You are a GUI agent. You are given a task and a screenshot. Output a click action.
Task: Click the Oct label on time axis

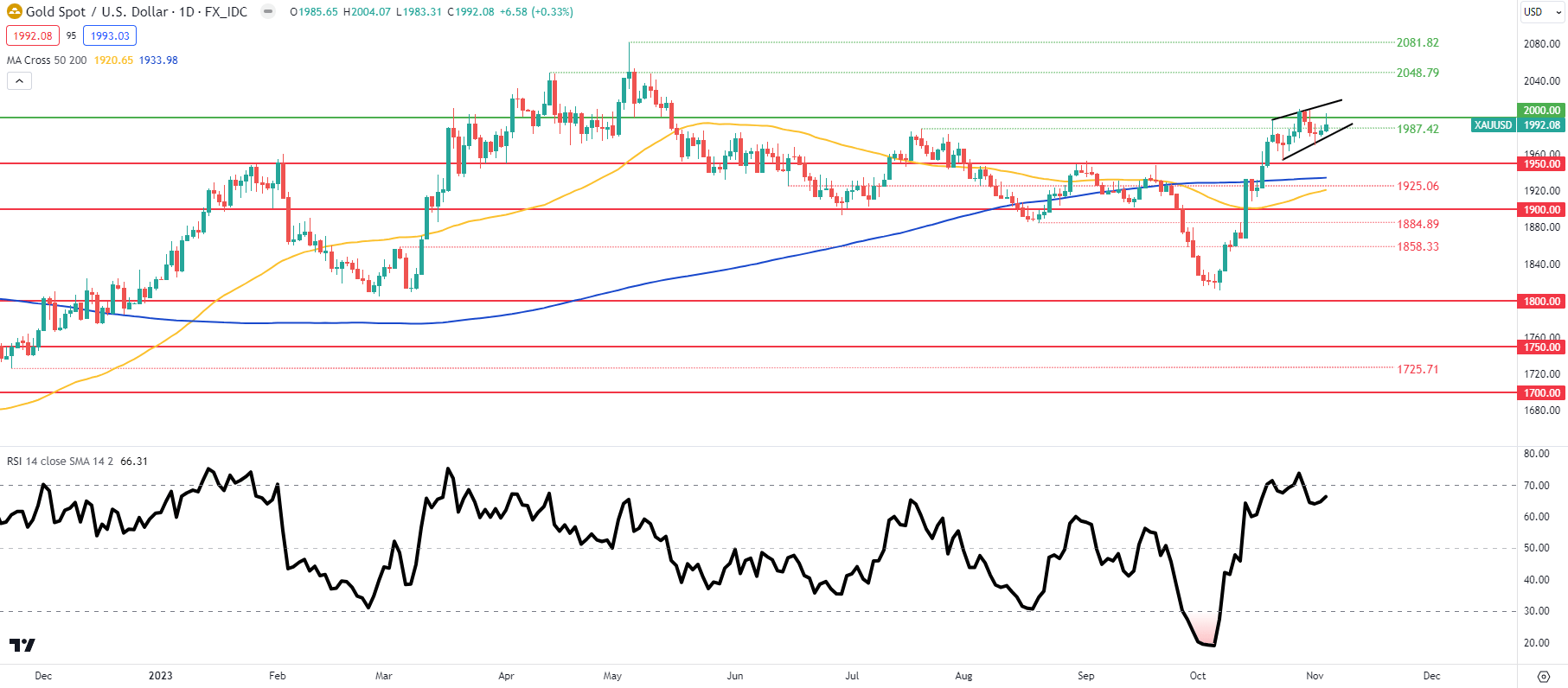point(1198,676)
